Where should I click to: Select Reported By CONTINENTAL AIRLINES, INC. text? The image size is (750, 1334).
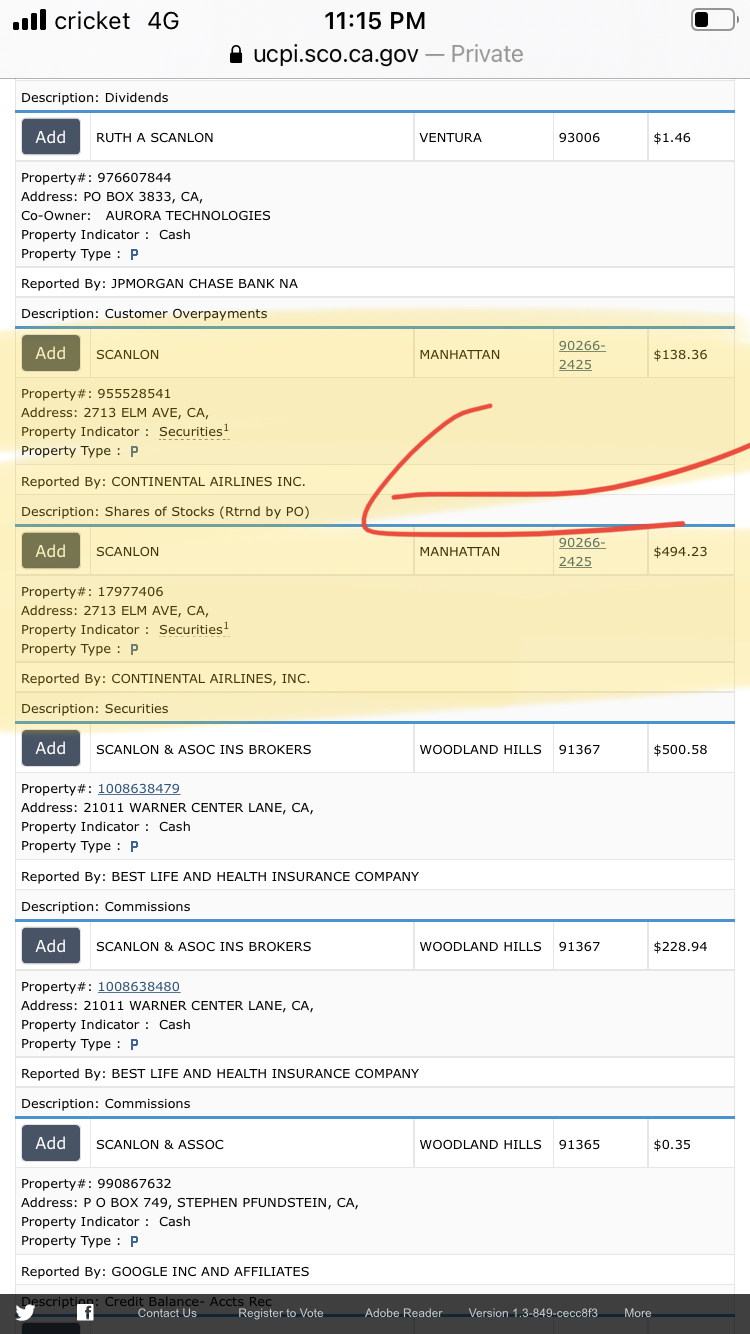[x=166, y=679]
